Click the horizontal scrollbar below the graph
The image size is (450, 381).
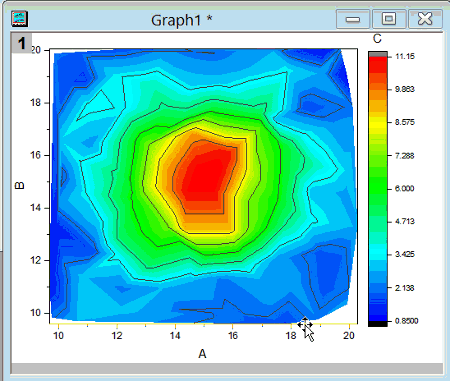click(227, 368)
